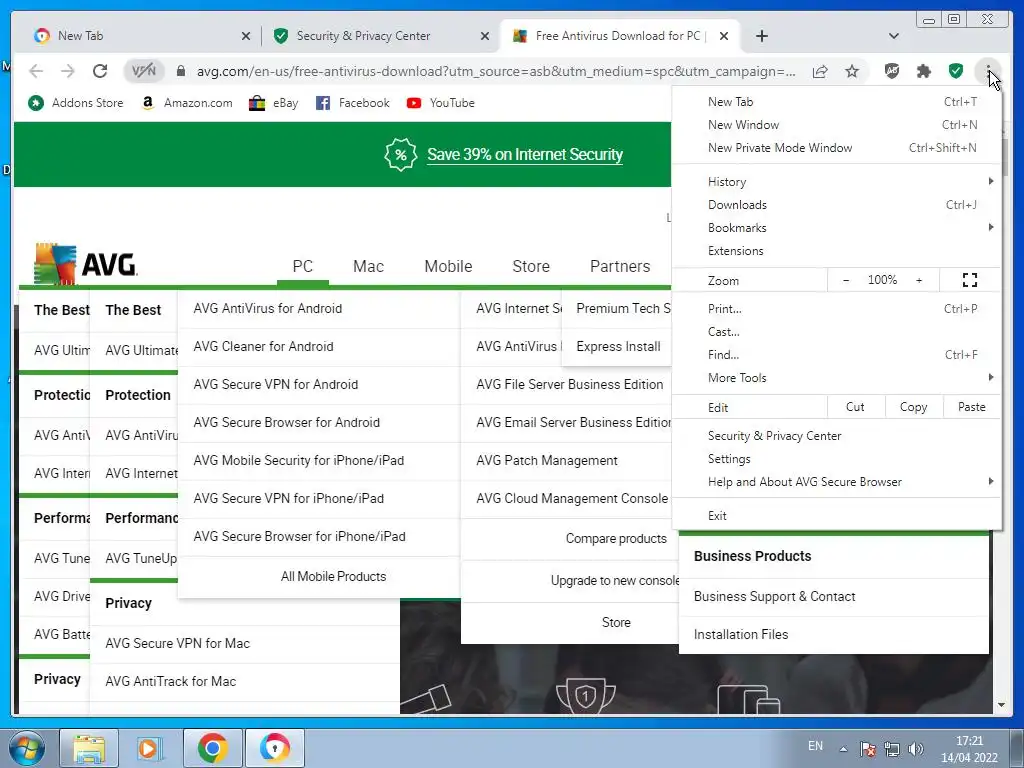Image resolution: width=1024 pixels, height=768 pixels.
Task: Expand the Bookmarks submenu
Action: 836,227
